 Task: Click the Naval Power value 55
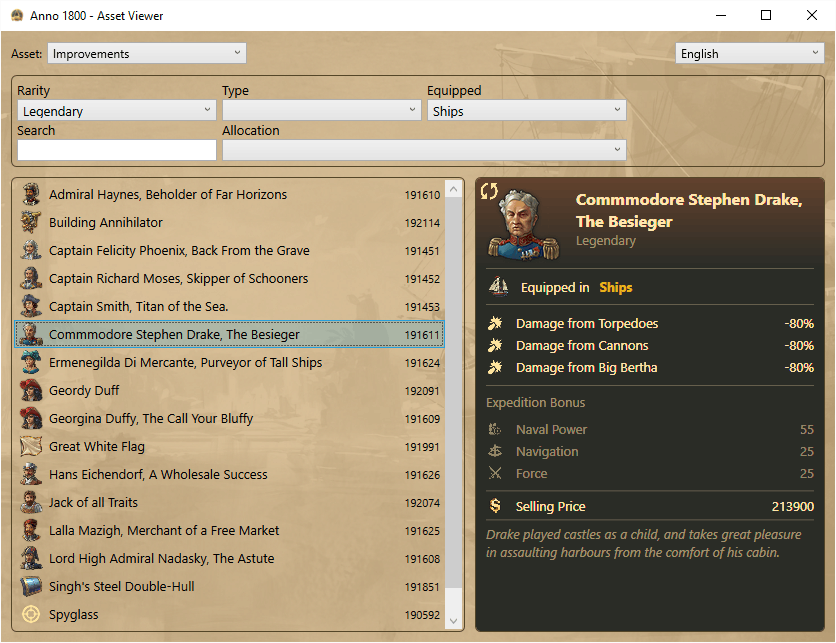tap(807, 429)
